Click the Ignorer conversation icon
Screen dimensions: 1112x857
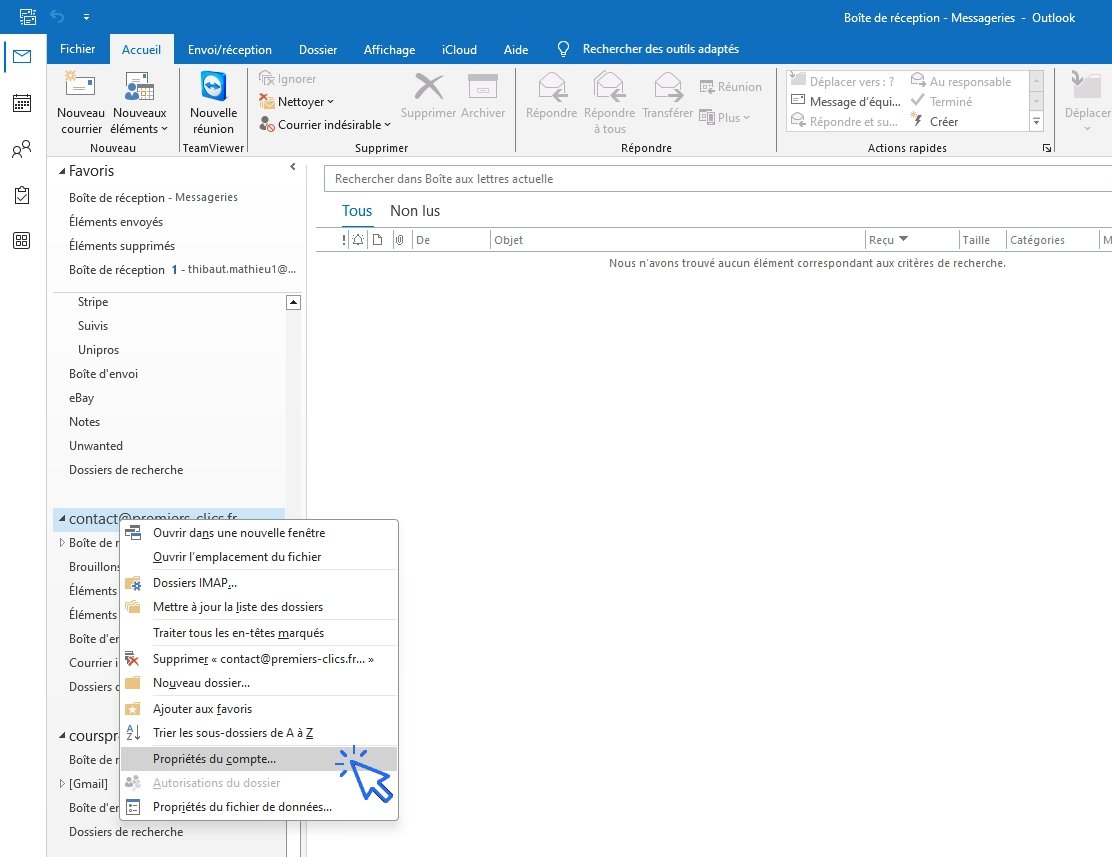pyautogui.click(x=267, y=78)
